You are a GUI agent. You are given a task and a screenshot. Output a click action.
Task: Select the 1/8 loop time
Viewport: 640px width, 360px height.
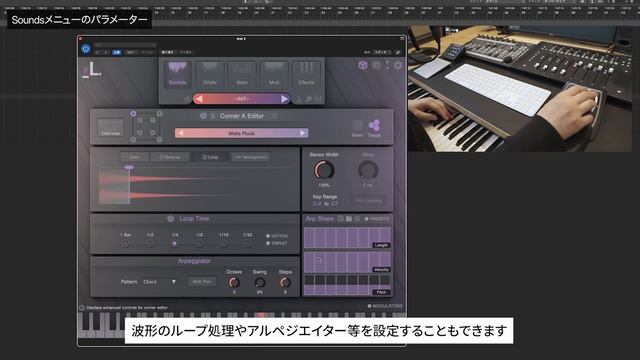pos(199,243)
